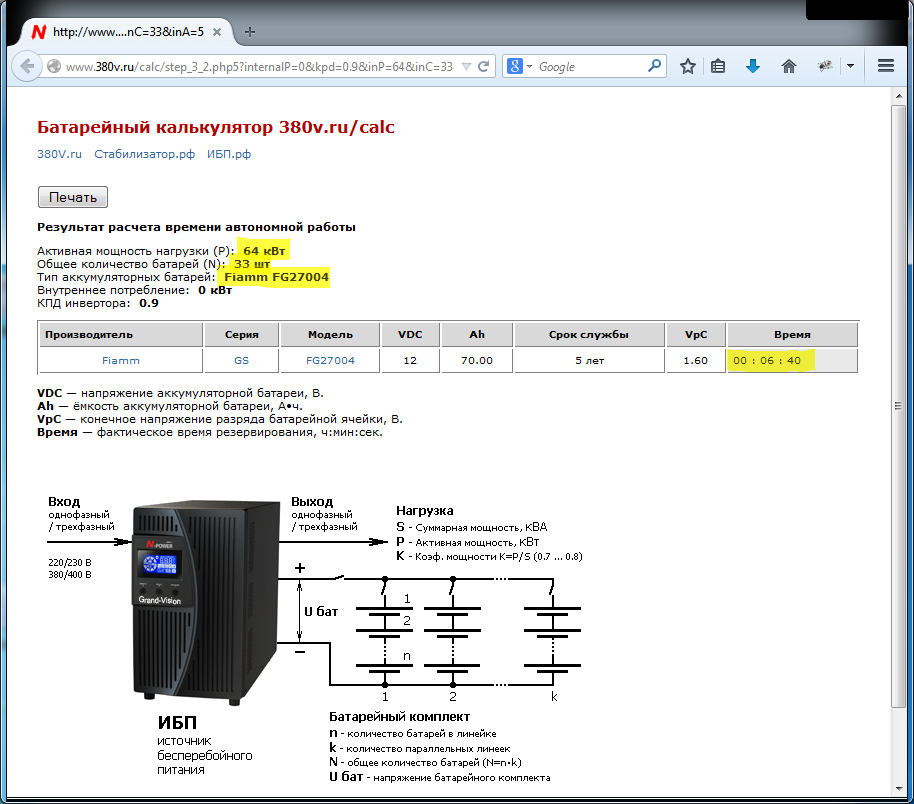This screenshot has width=914, height=804.
Task: Click the UPS device image
Action: pyautogui.click(x=206, y=602)
